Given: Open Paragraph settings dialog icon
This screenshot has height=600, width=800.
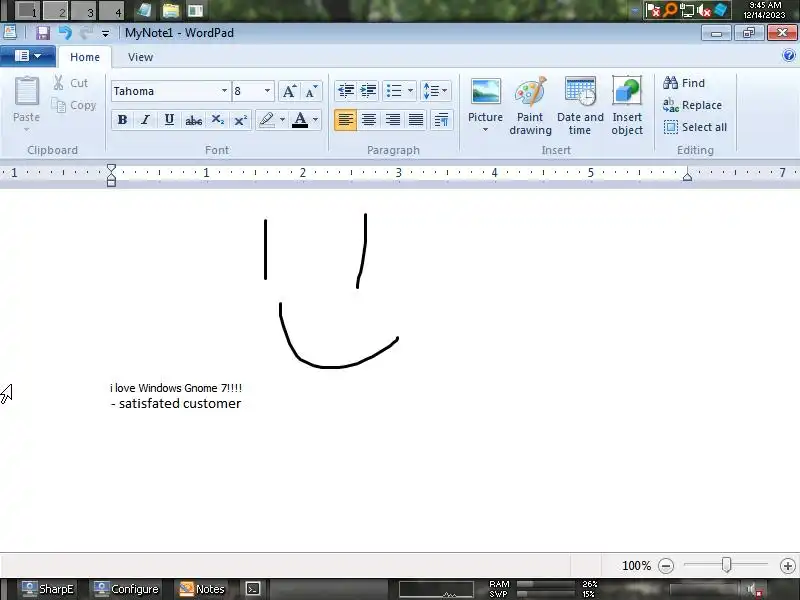Looking at the screenshot, I should [441, 120].
